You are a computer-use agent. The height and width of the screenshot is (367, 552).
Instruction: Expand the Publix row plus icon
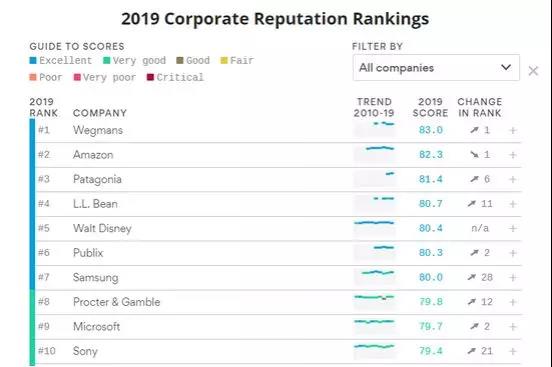(x=513, y=253)
